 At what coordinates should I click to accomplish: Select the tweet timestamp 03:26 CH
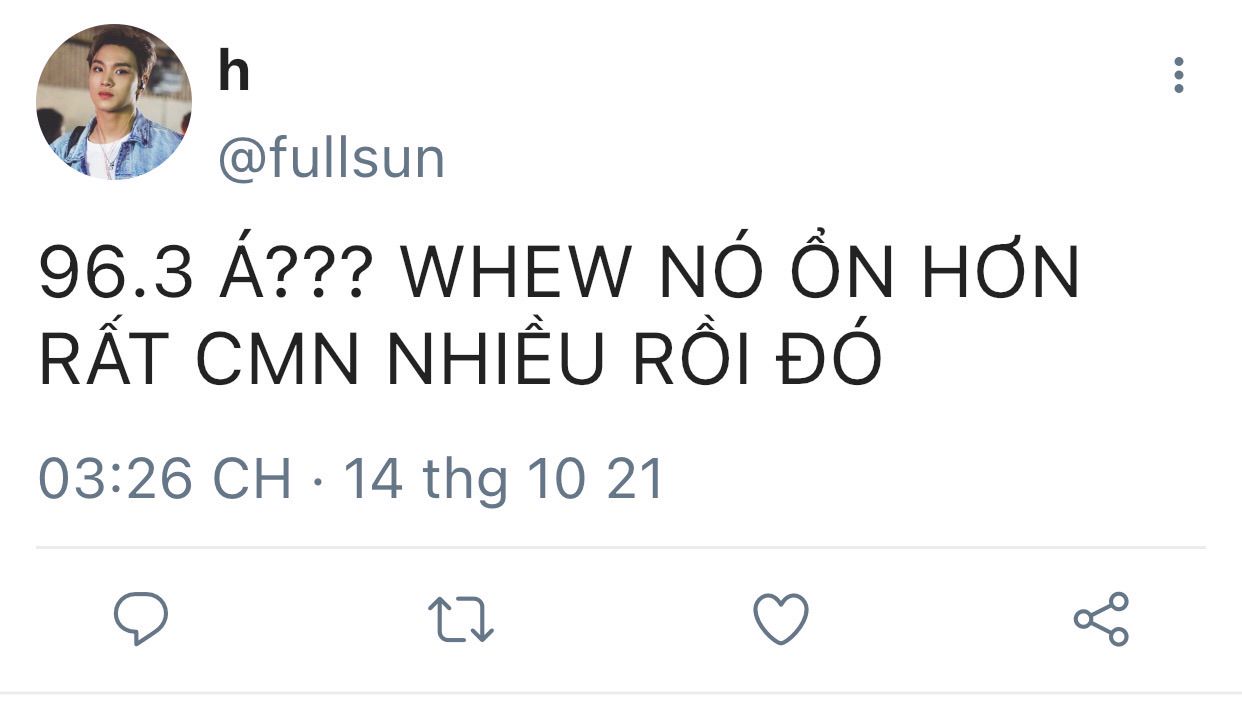tap(165, 479)
